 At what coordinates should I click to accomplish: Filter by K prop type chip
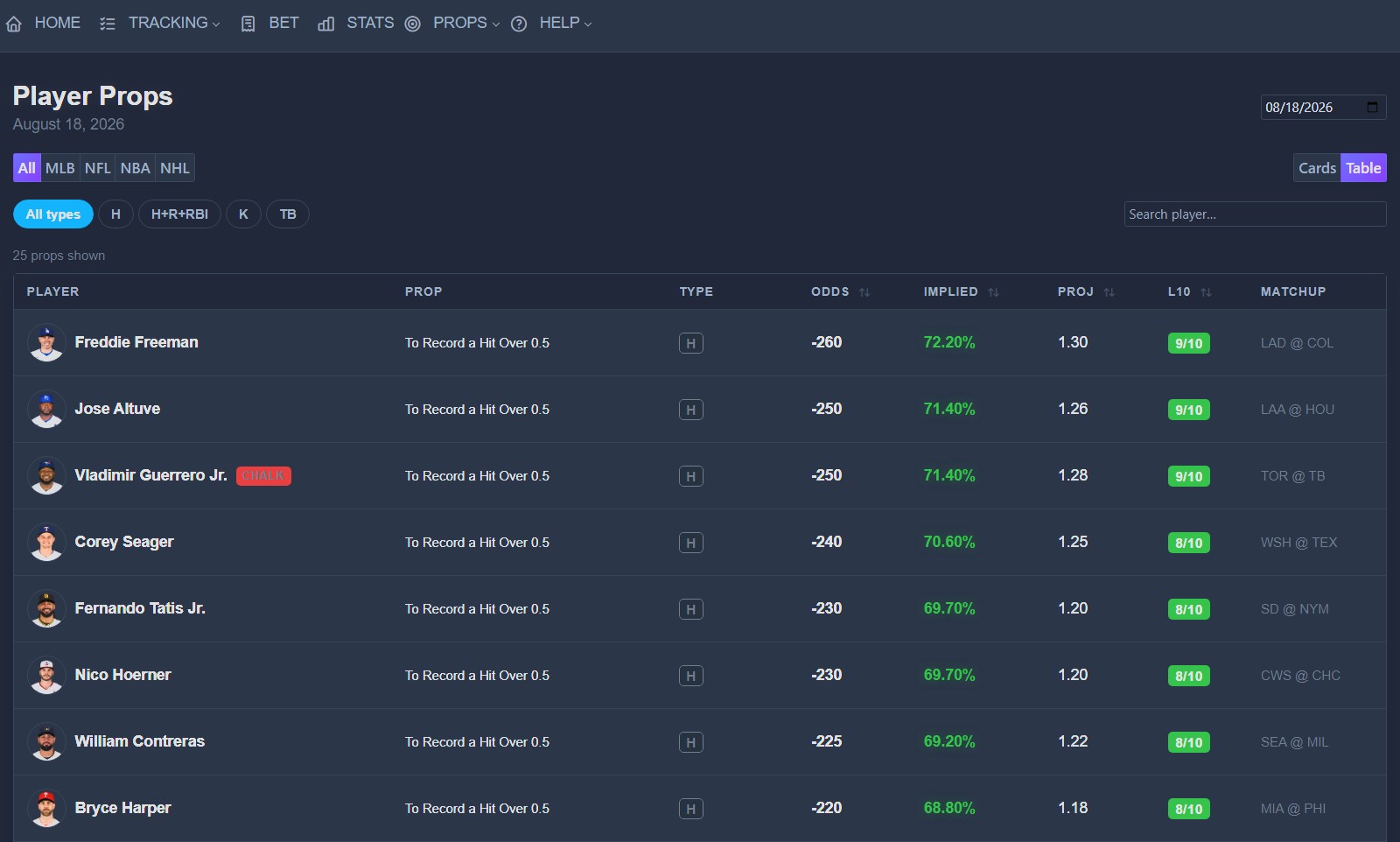pyautogui.click(x=243, y=214)
